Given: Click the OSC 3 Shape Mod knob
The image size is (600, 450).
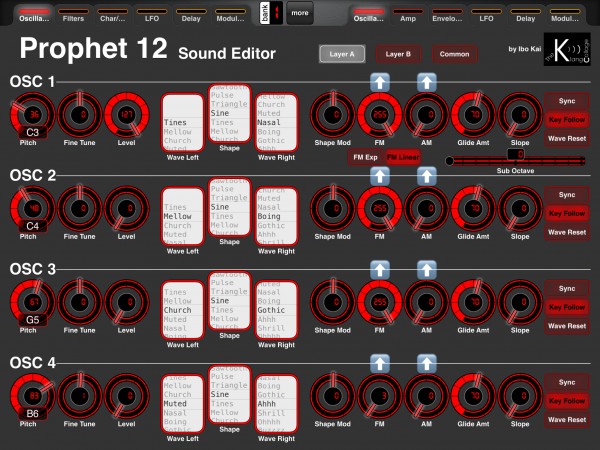Looking at the screenshot, I should click(333, 302).
